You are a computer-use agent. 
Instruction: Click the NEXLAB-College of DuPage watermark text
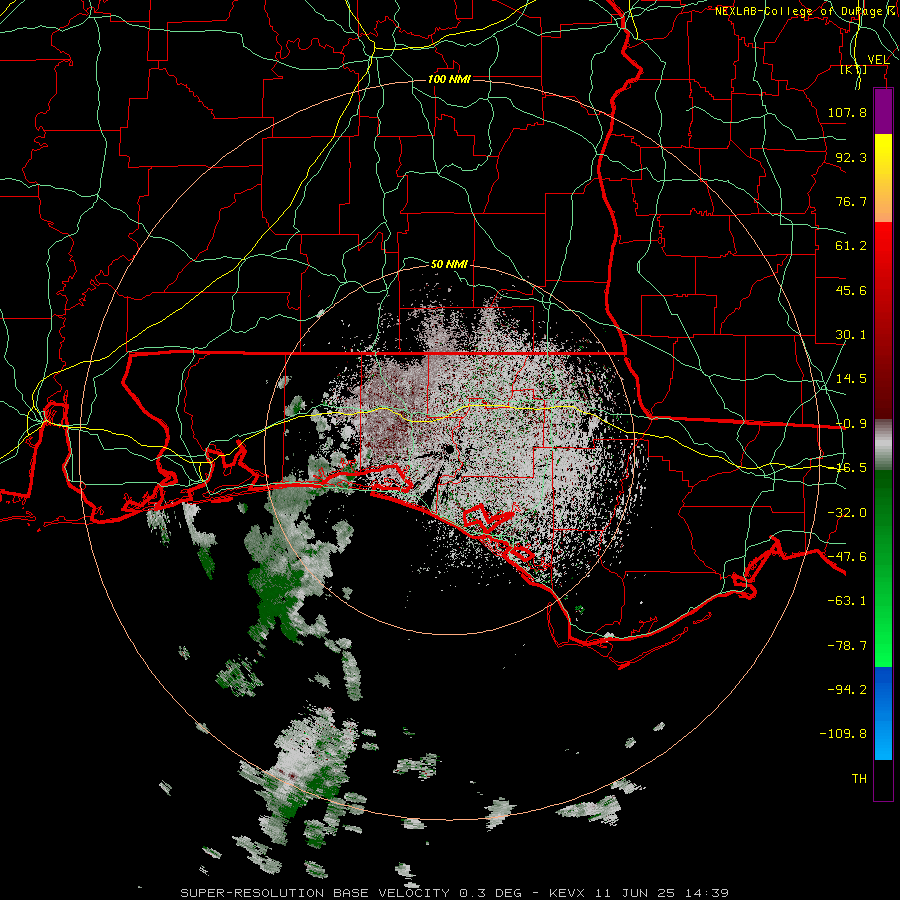[x=807, y=11]
